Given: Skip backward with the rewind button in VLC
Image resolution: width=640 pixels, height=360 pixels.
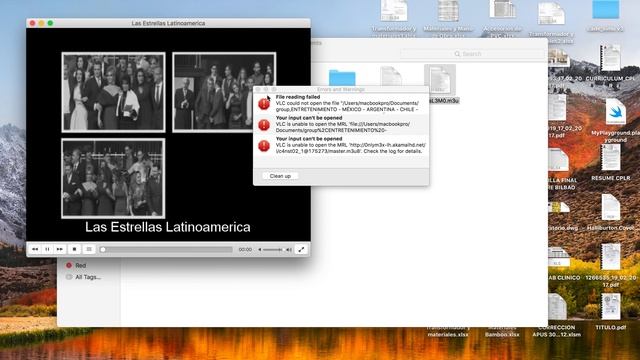Looking at the screenshot, I should tap(35, 249).
